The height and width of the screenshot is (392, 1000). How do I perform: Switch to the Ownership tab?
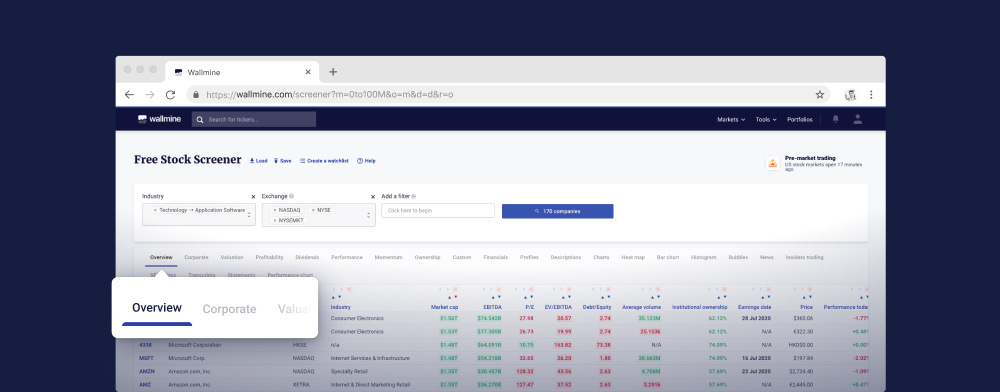[427, 258]
